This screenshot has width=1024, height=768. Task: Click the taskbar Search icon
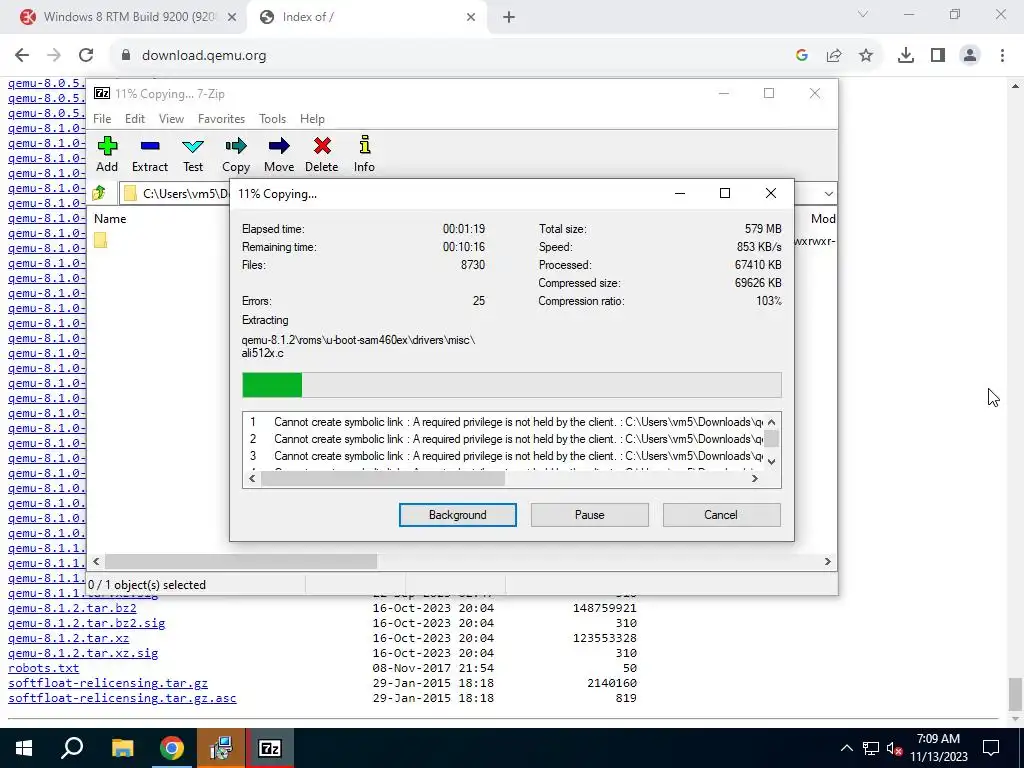pos(72,748)
